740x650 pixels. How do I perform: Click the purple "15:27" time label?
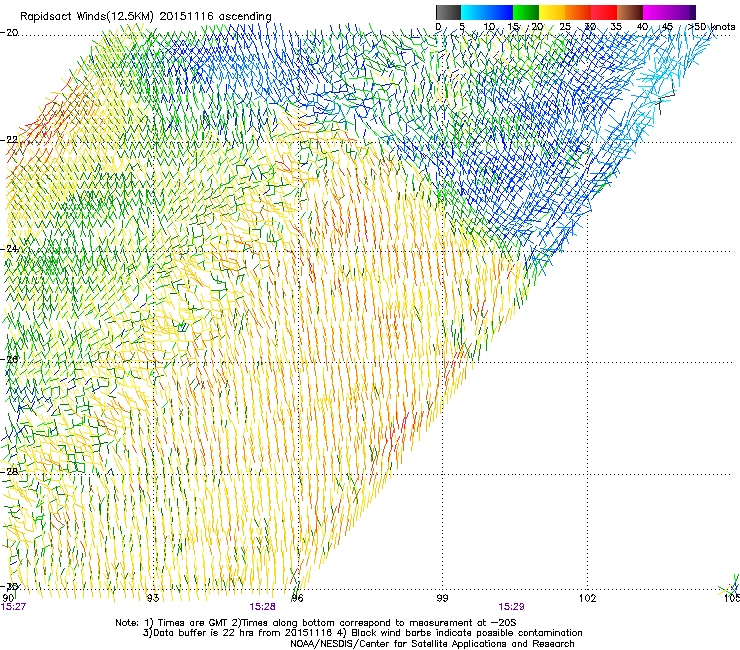click(13, 607)
